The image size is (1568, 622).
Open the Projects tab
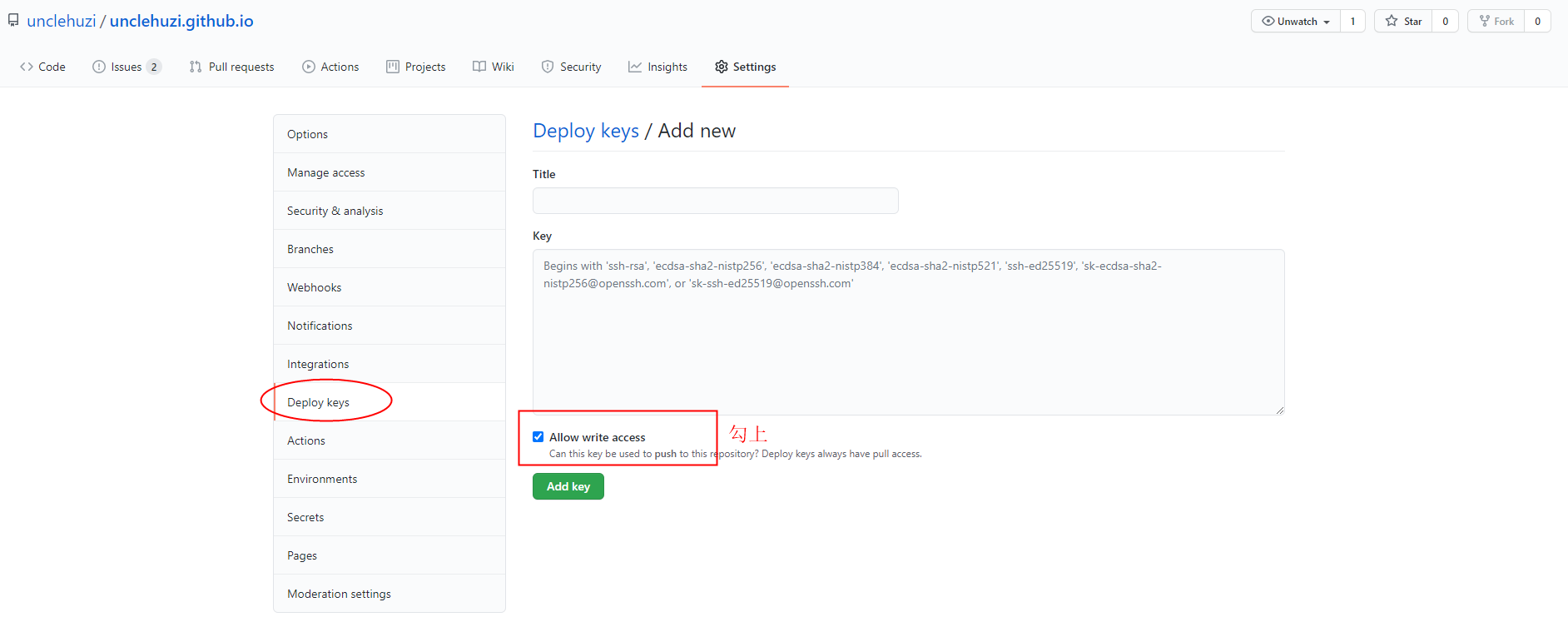416,67
